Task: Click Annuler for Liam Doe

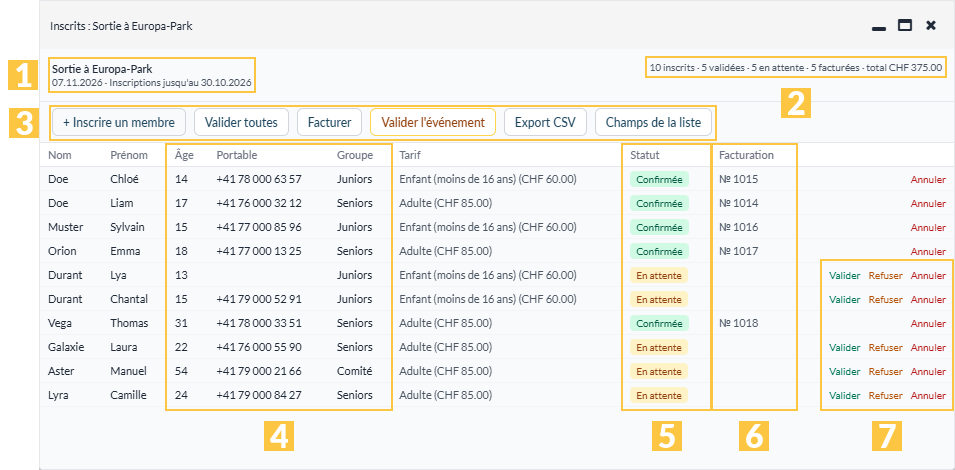Action: click(x=928, y=203)
